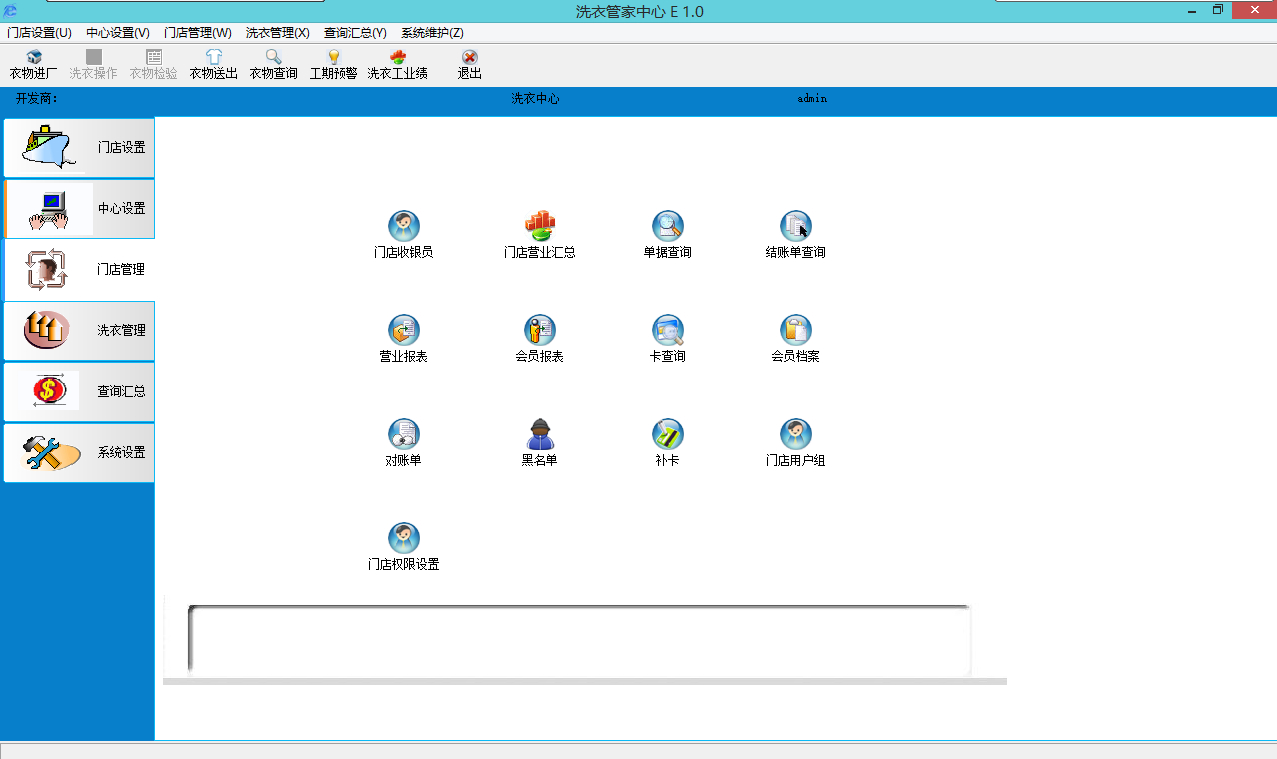This screenshot has height=759, width=1277.
Task: Open the 系统维护(Z) menu
Action: (432, 33)
